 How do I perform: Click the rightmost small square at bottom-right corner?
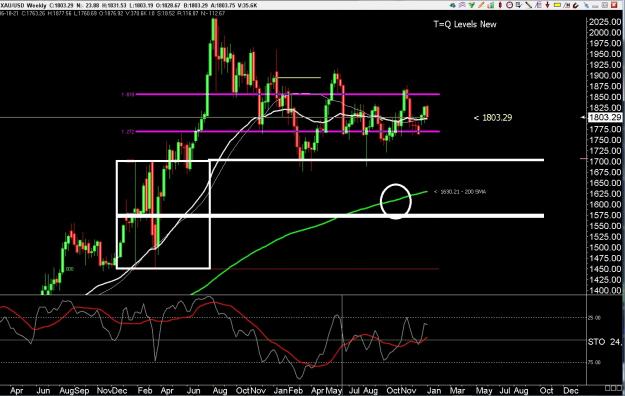[x=619, y=388]
